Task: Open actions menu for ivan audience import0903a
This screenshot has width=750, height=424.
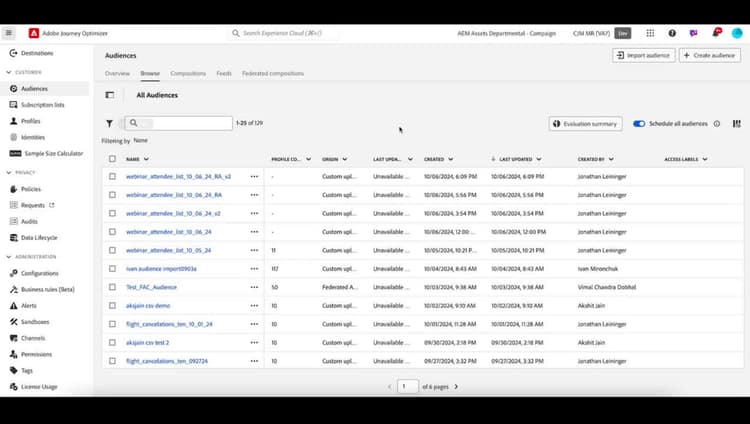Action: pyautogui.click(x=254, y=269)
